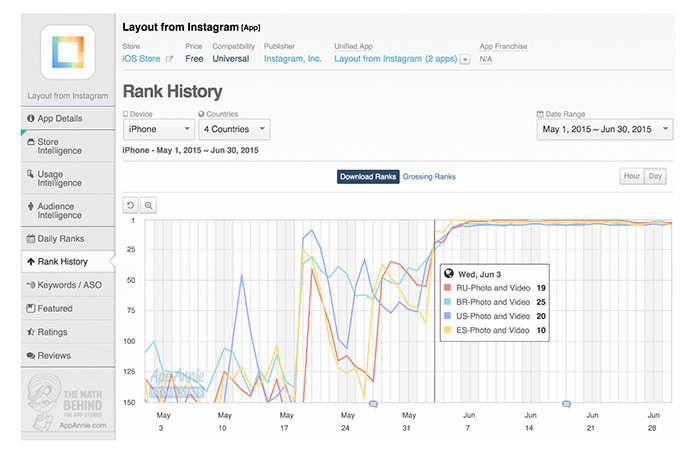Click the reset chart zoom icon
Screen dimensions: 700x450
[x=130, y=205]
